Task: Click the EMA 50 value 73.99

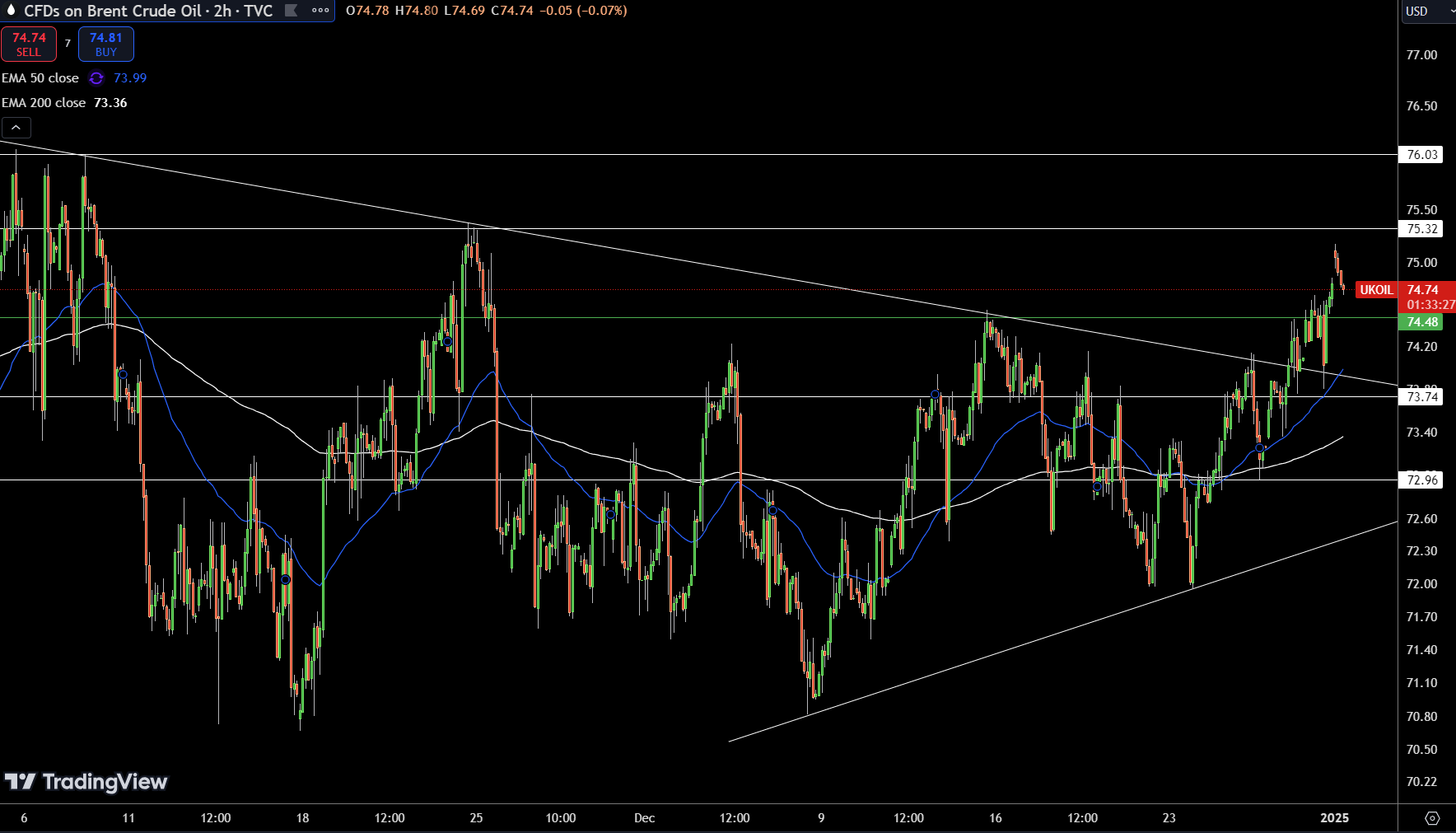Action: click(x=130, y=78)
